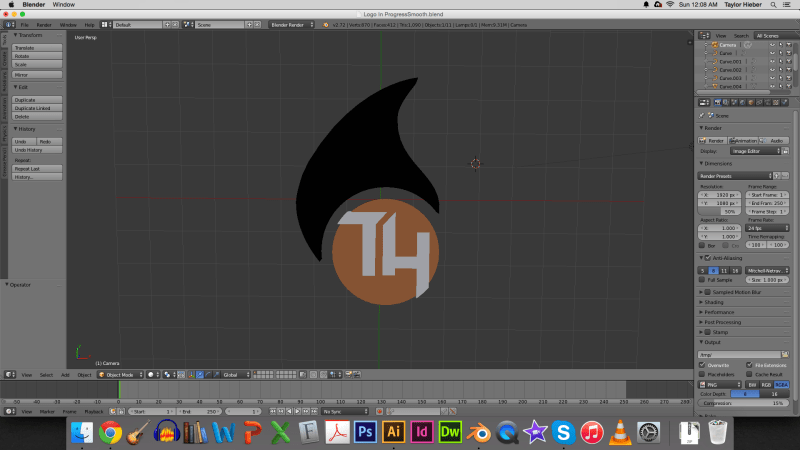This screenshot has width=800, height=450.
Task: Select the scale manipulator icon
Action: (216, 374)
